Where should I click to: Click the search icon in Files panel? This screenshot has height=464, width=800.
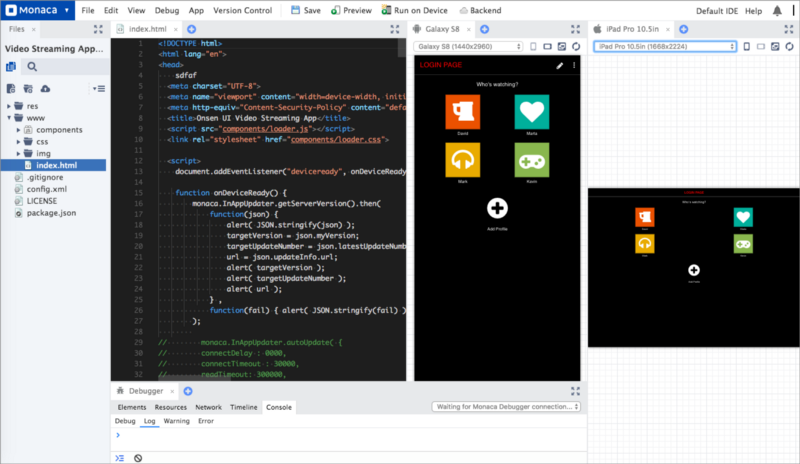32,66
